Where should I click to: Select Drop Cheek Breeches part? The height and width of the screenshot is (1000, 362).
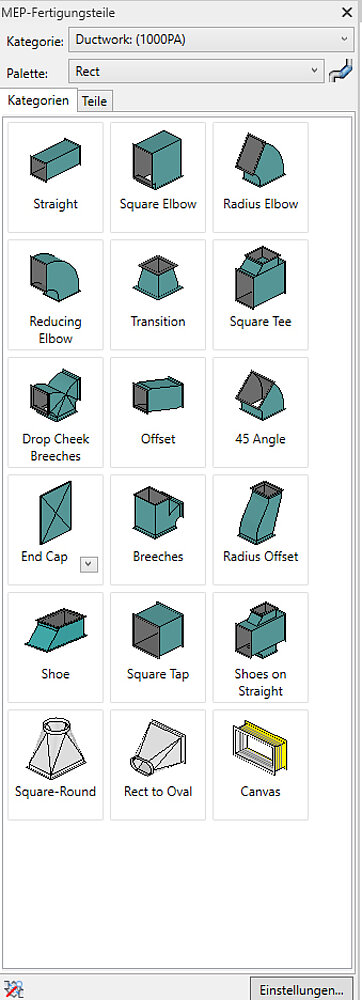[55, 412]
